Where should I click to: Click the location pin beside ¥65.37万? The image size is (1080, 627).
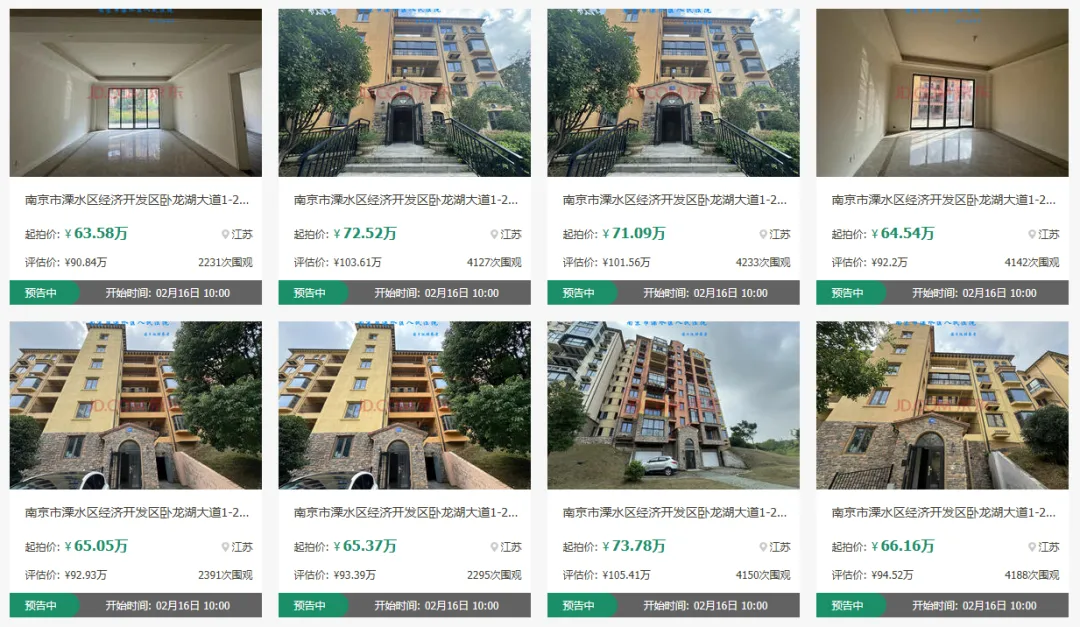pos(494,547)
